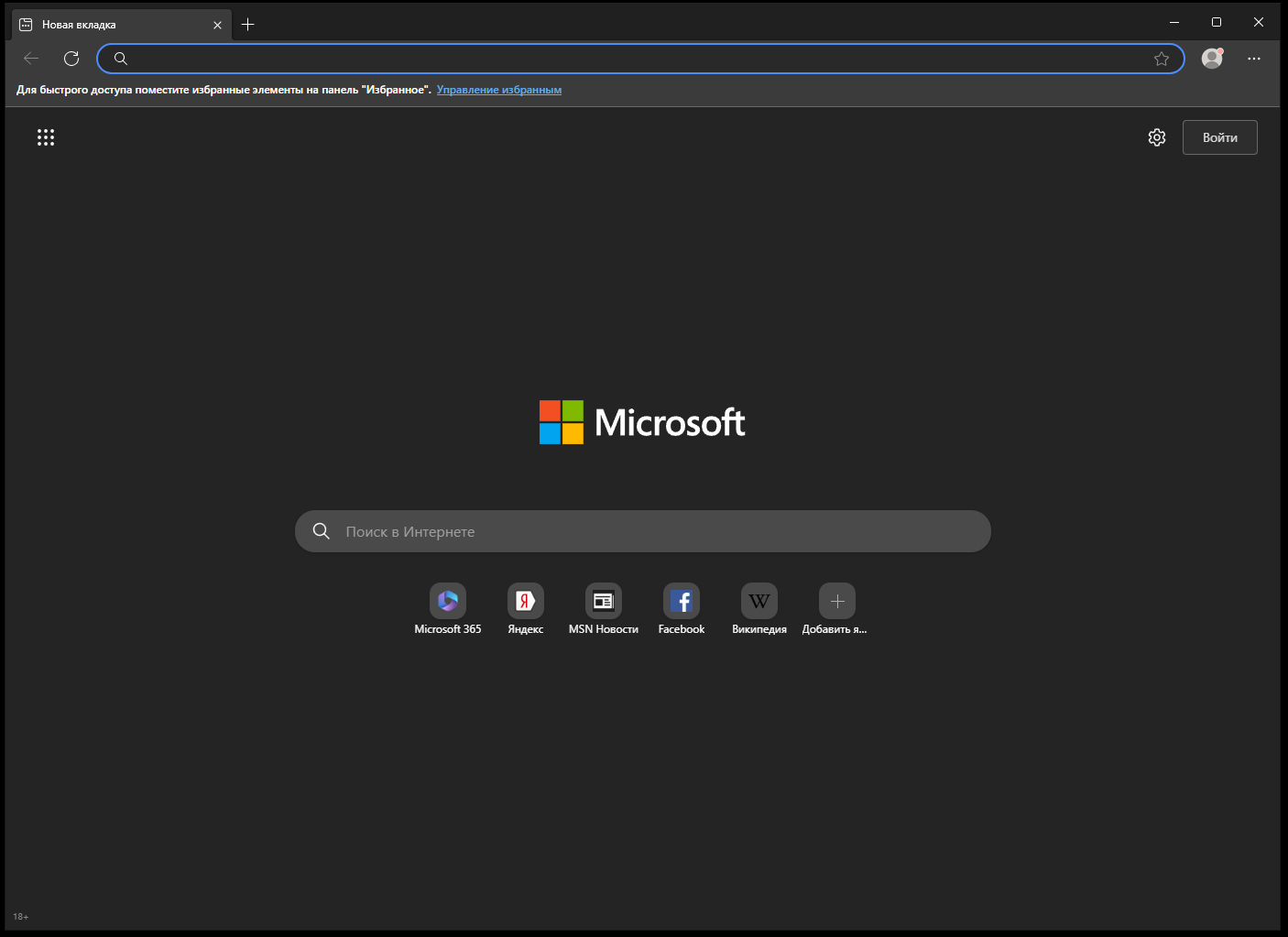Open Управление избранным link
Image resolution: width=1288 pixels, height=937 pixels.
click(x=499, y=90)
